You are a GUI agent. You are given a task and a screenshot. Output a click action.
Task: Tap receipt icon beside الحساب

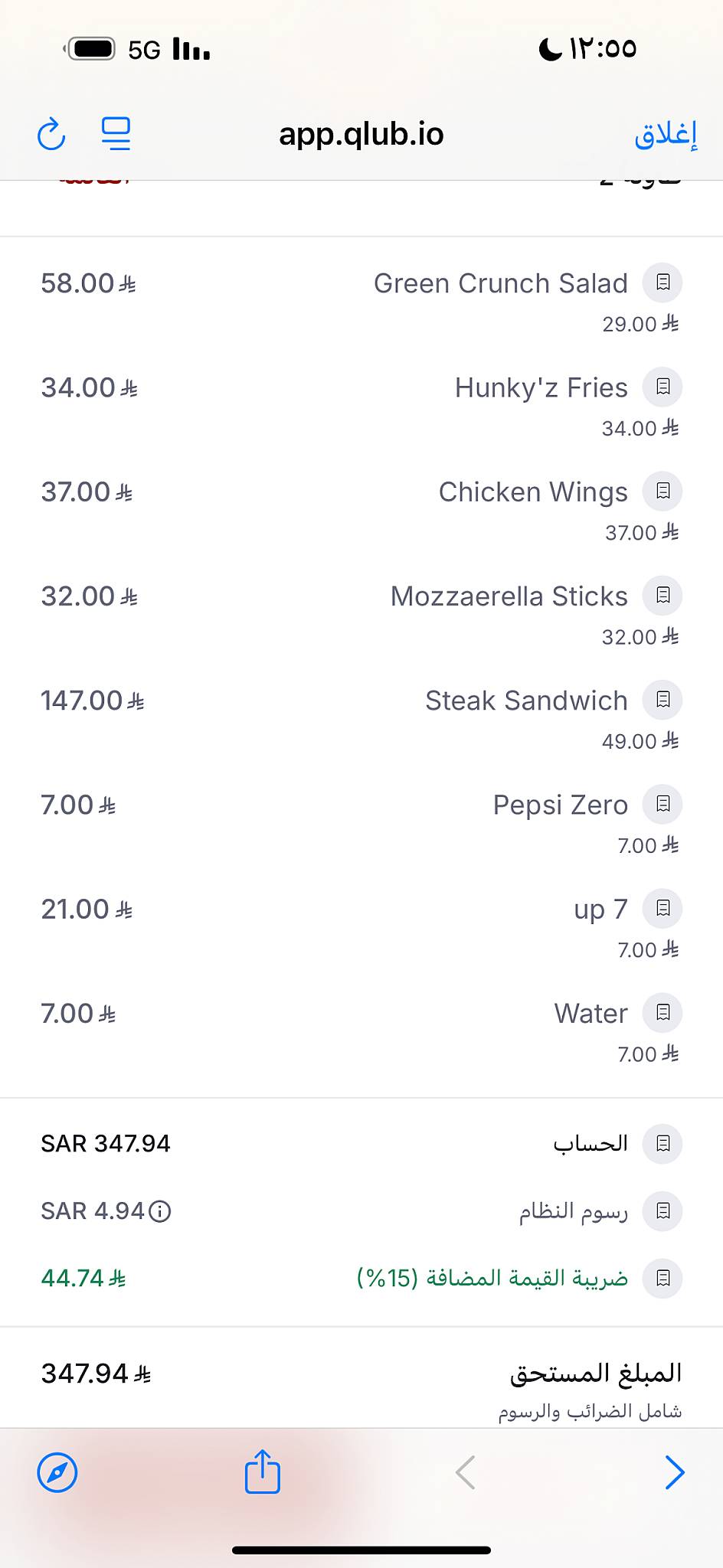click(662, 1144)
